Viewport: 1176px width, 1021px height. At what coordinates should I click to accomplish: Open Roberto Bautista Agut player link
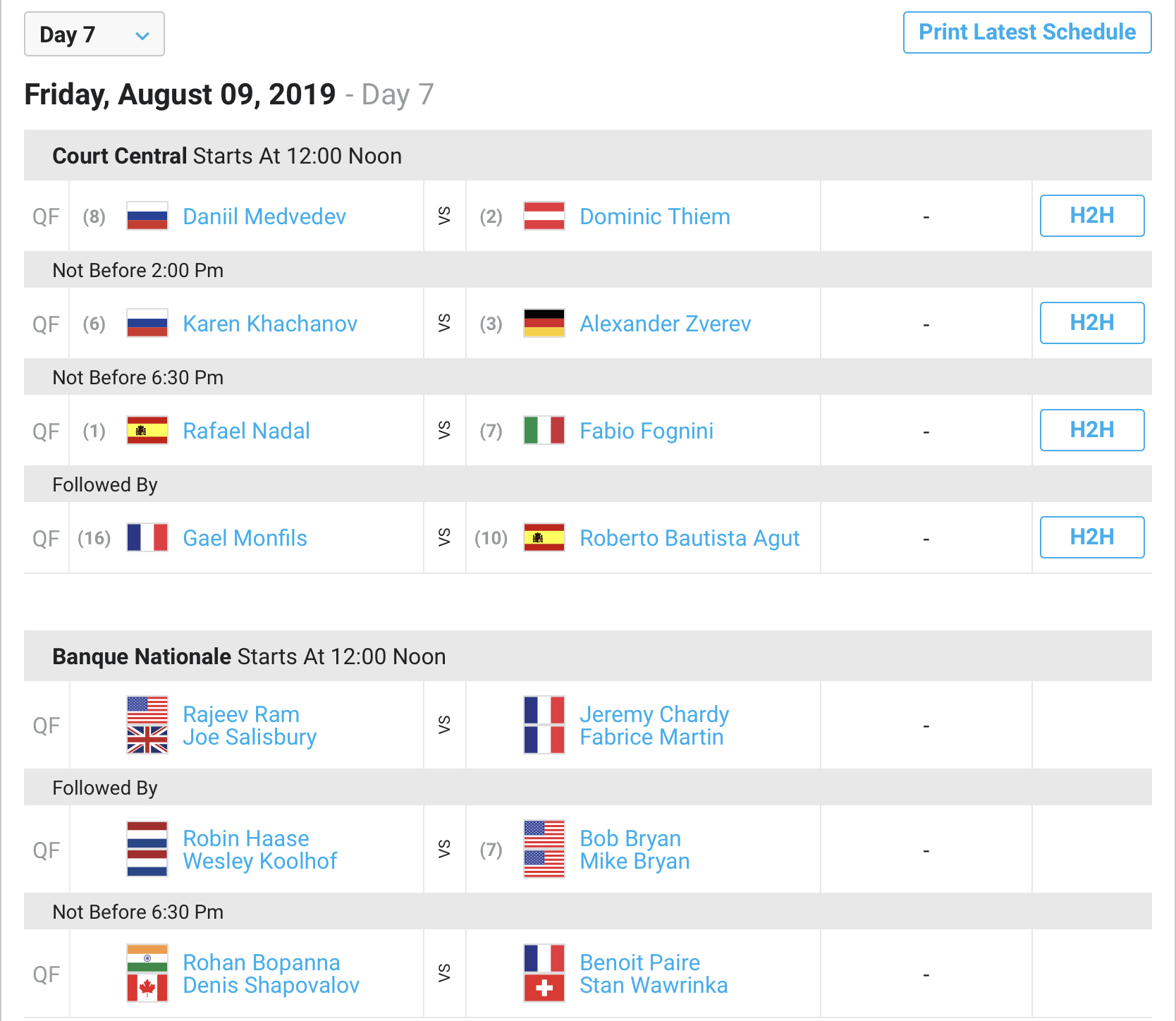point(690,538)
